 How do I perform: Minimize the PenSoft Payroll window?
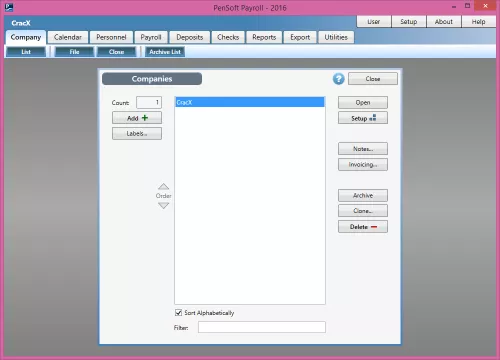pos(454,7)
